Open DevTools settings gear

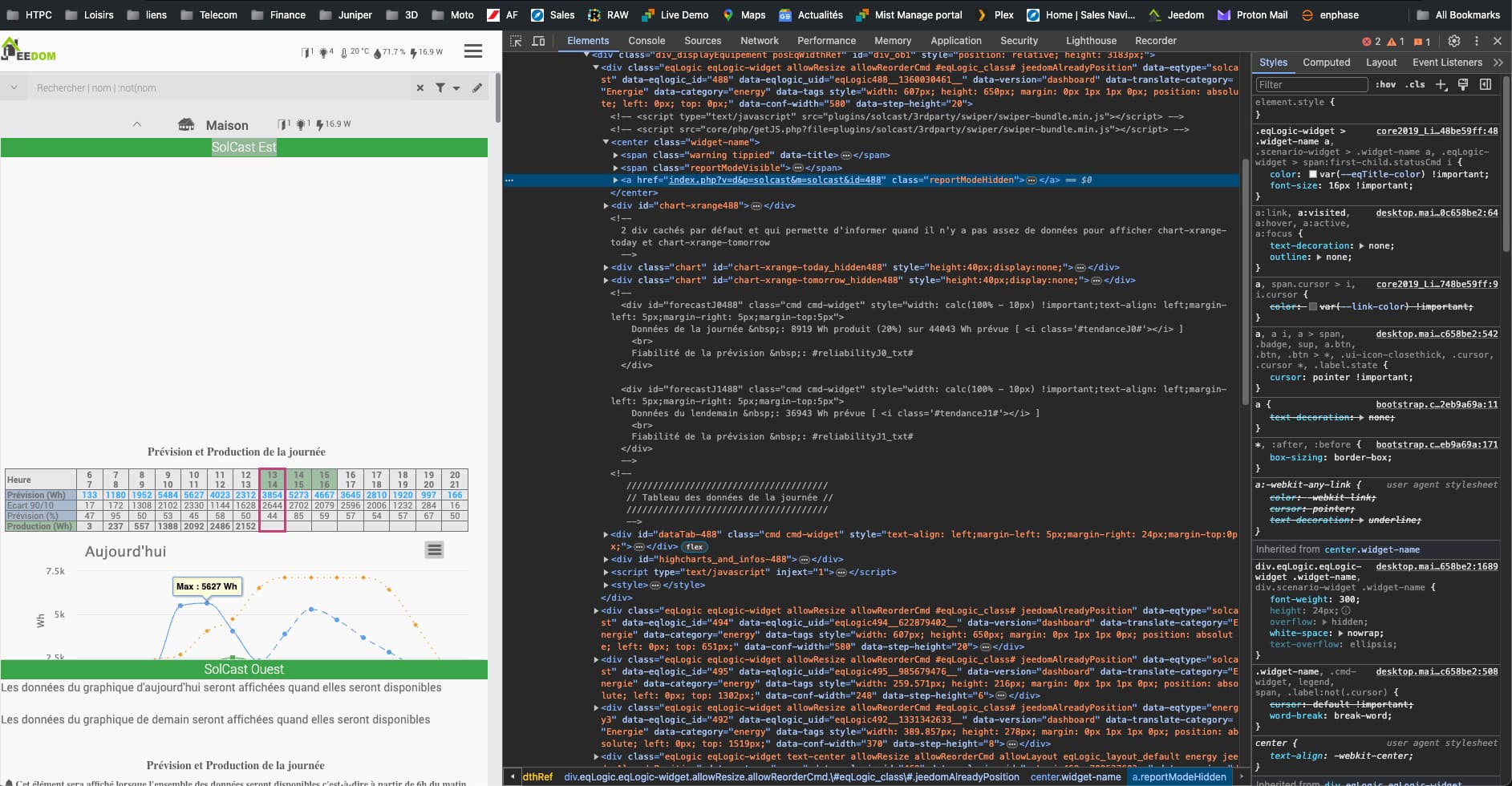[1453, 41]
